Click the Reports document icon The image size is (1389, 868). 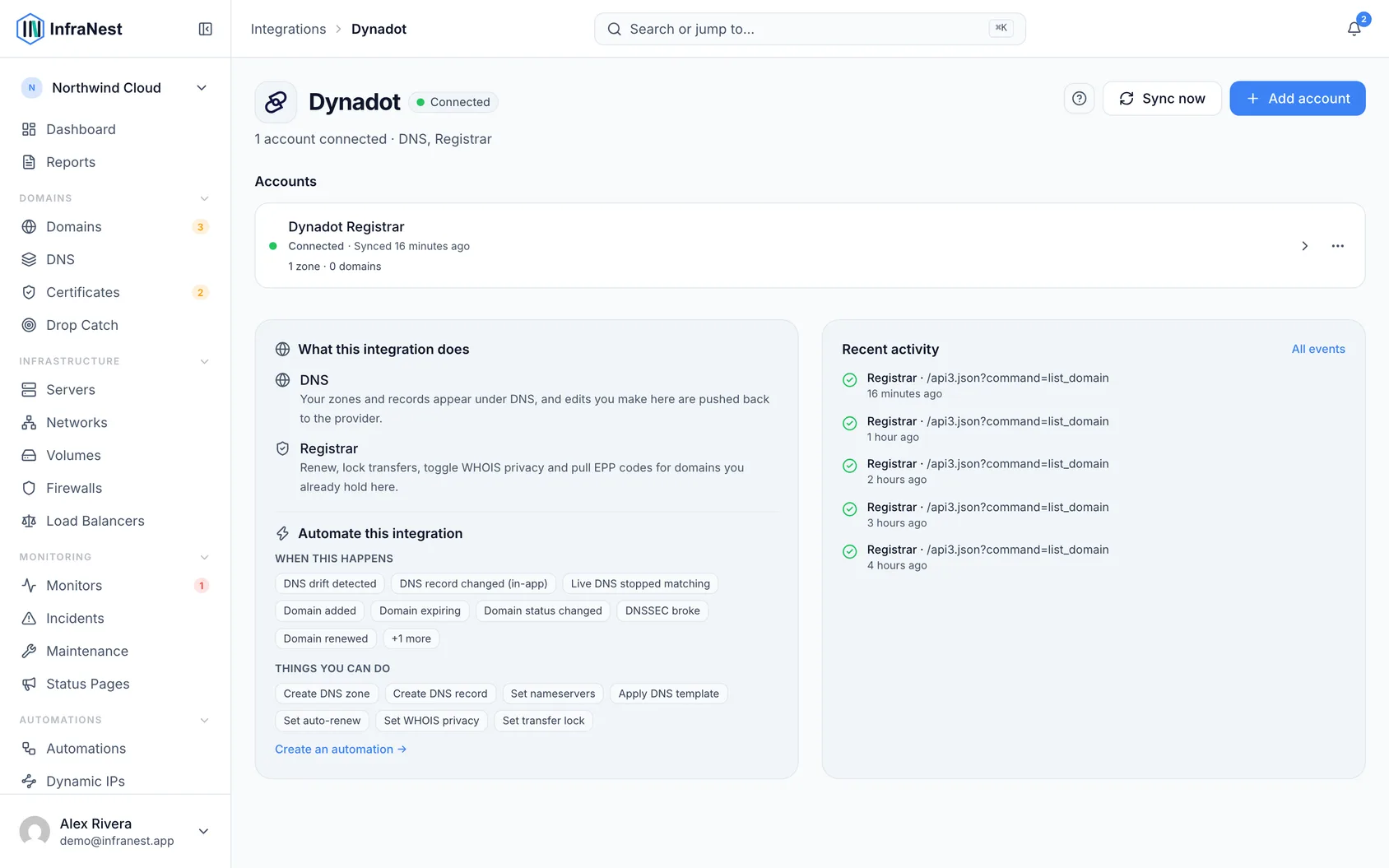(x=29, y=162)
